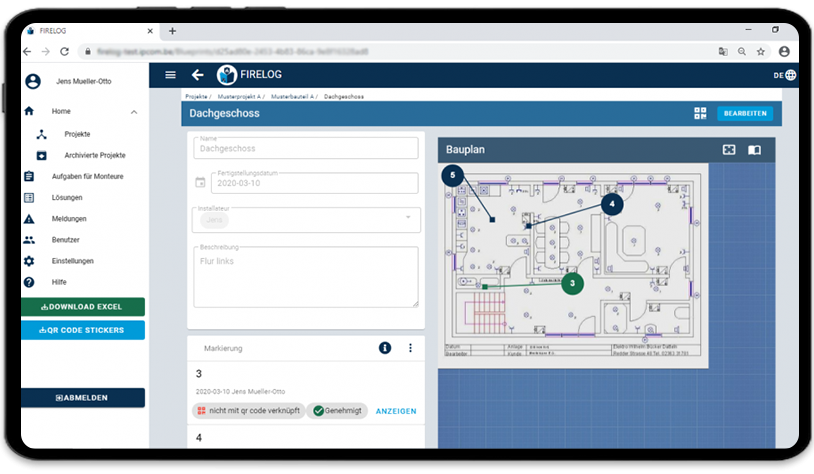Open Hilfe in the sidebar
This screenshot has height=474, width=814.
pos(59,282)
